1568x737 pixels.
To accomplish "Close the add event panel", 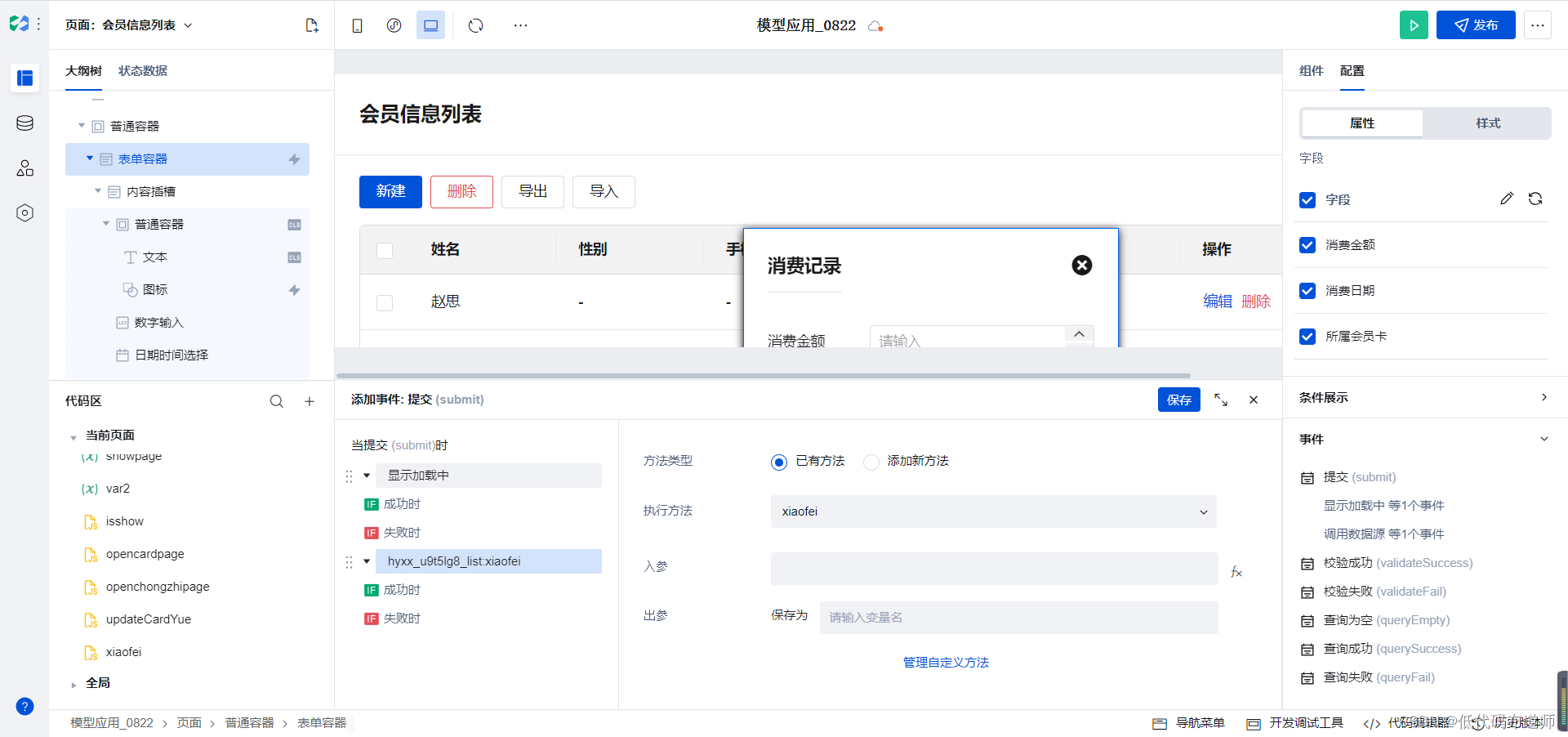I will pos(1254,400).
